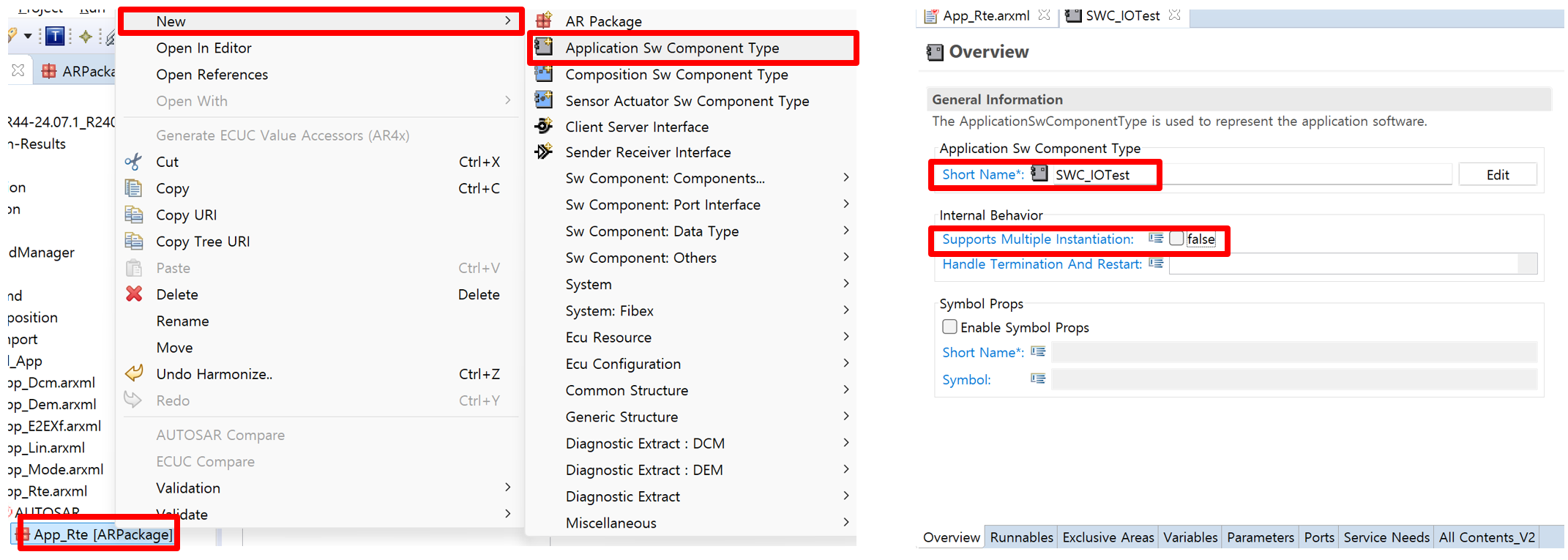Click Sensor Actuator Sw Component Type icon

(x=544, y=100)
